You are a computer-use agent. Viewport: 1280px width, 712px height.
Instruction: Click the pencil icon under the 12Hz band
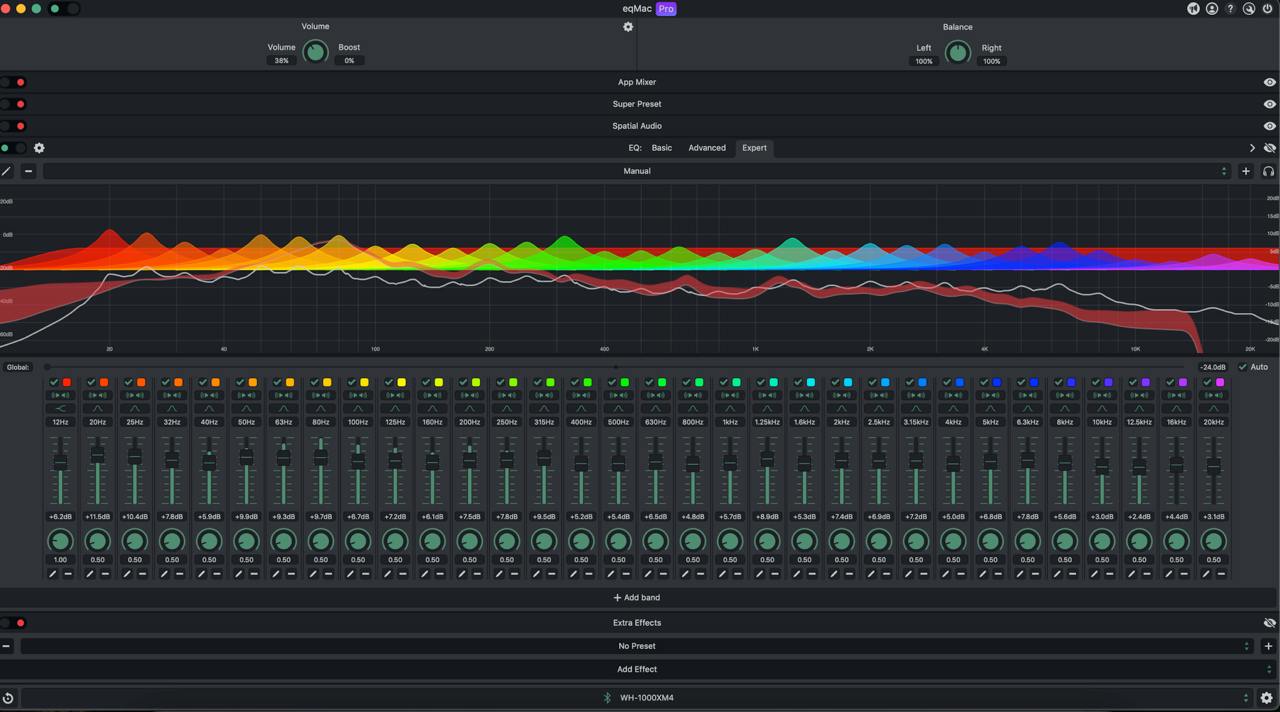tap(53, 574)
